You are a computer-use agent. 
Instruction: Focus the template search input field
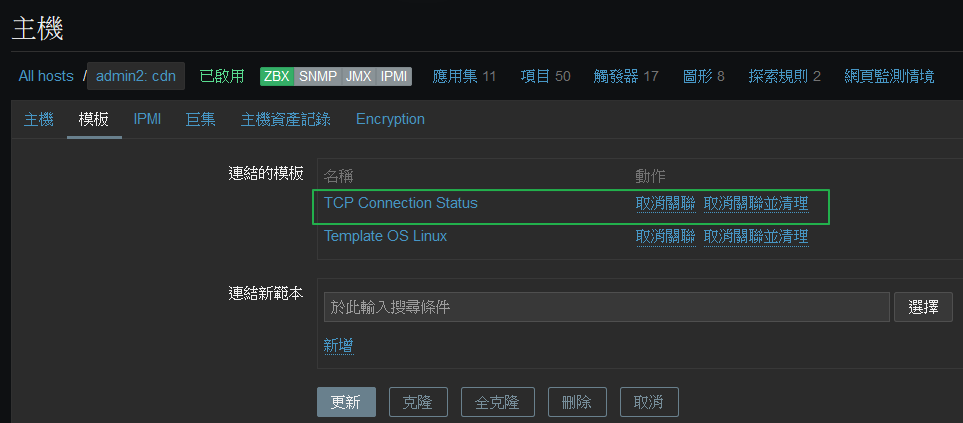point(607,307)
